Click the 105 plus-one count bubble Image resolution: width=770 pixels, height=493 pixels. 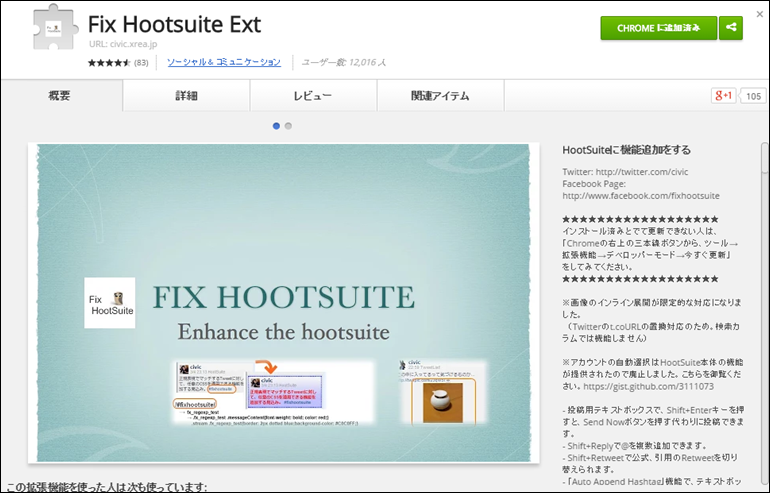point(753,96)
